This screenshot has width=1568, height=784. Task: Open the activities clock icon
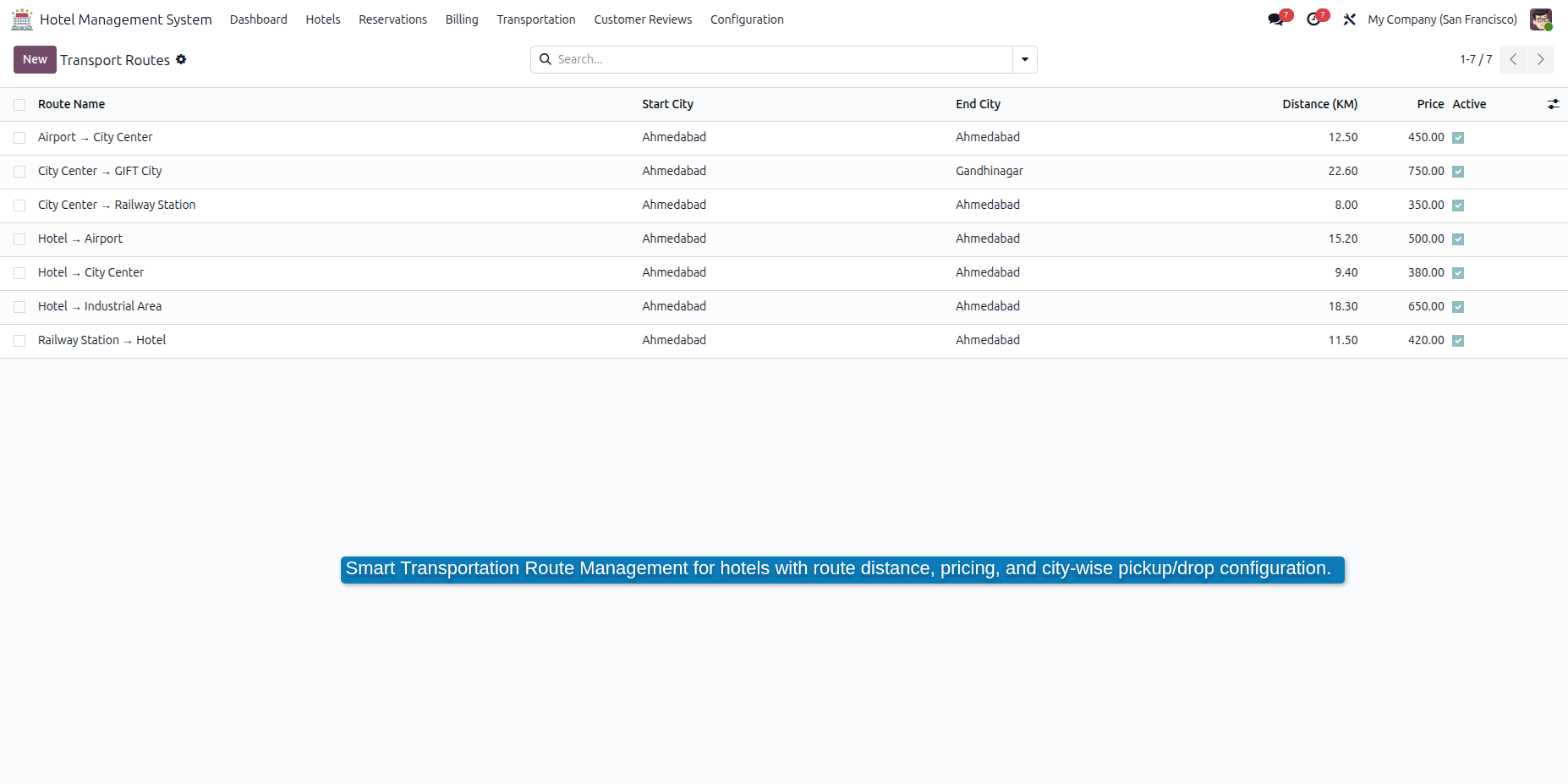[x=1314, y=19]
